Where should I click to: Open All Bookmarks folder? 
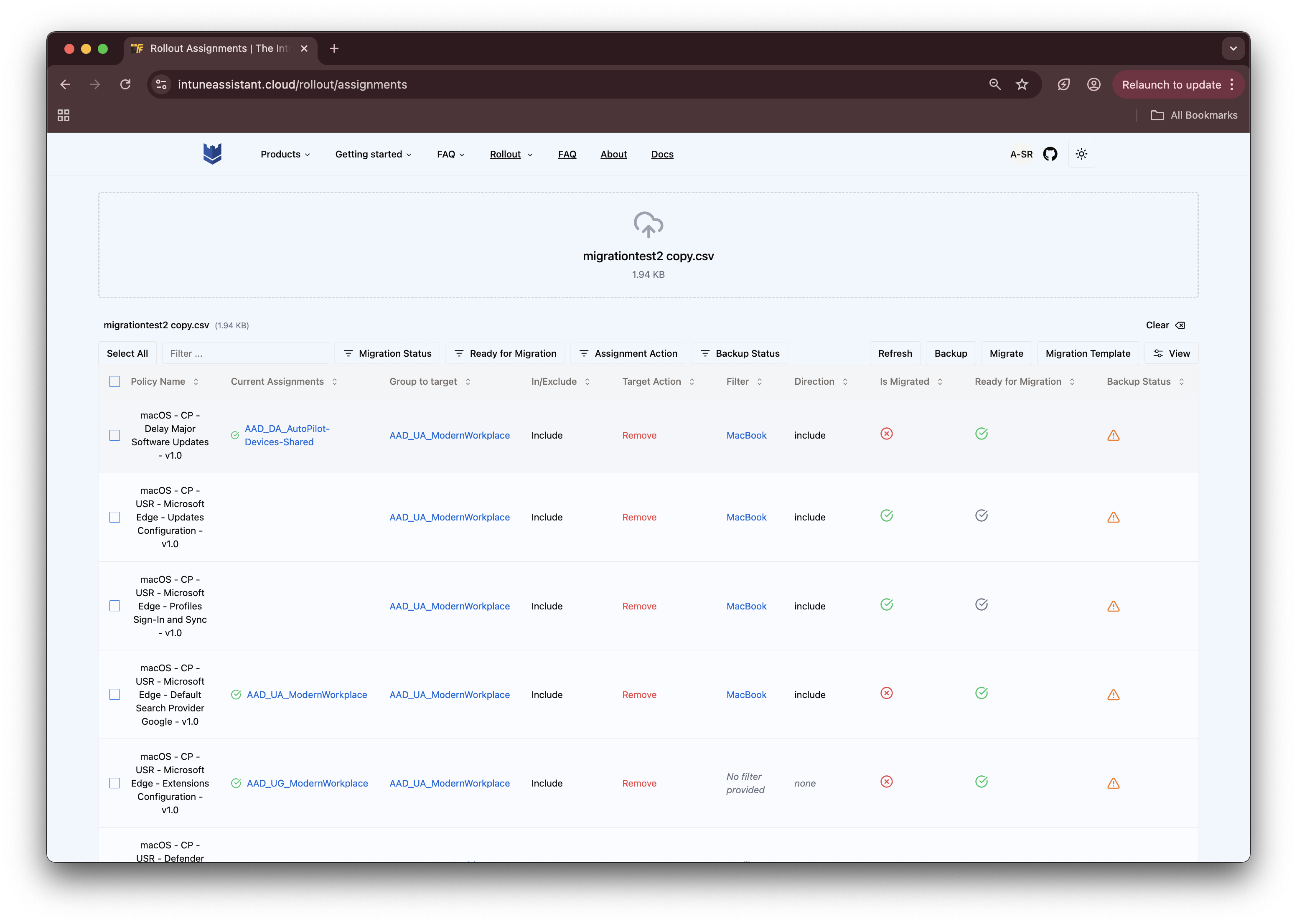pyautogui.click(x=1194, y=115)
